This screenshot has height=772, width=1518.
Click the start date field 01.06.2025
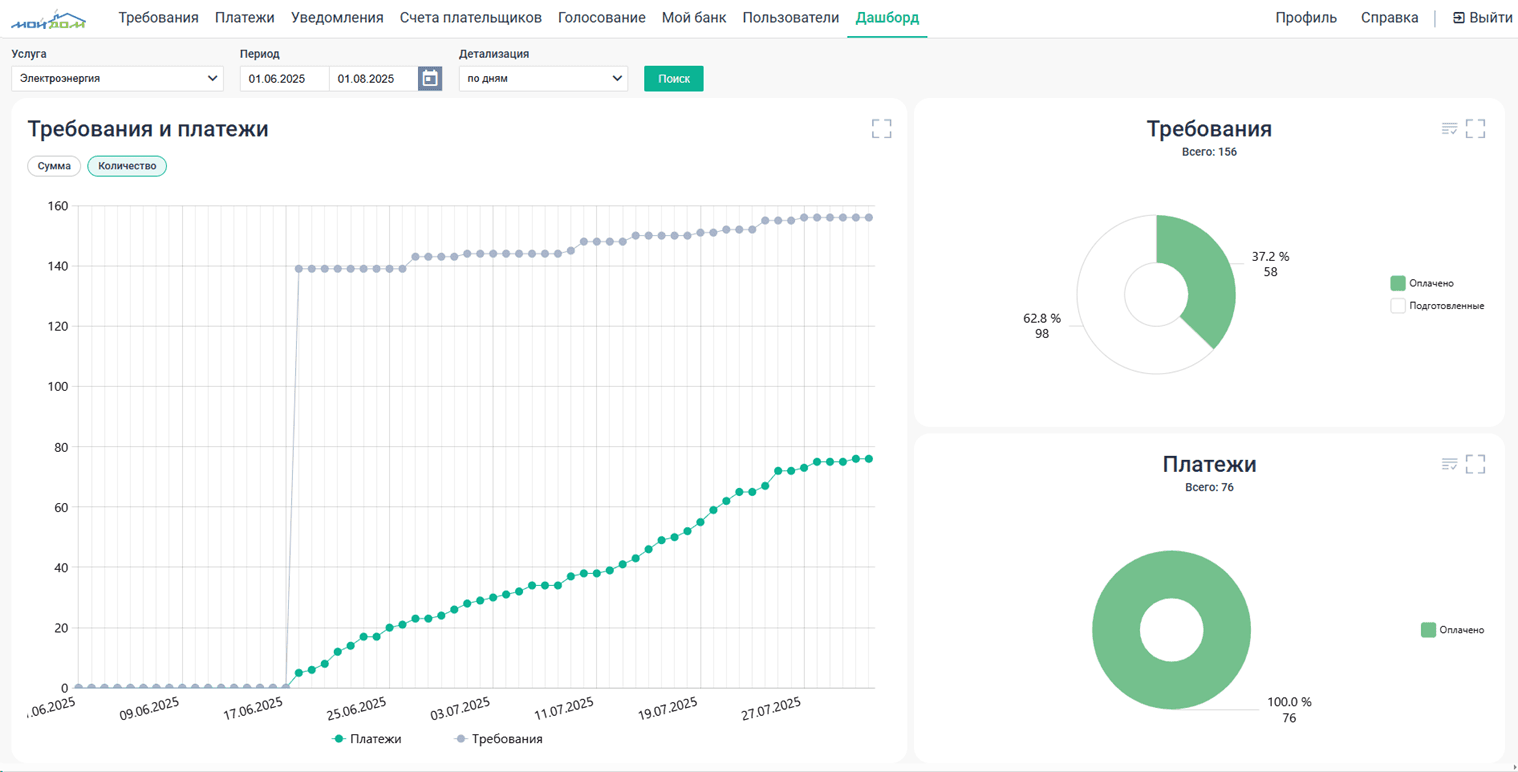284,78
